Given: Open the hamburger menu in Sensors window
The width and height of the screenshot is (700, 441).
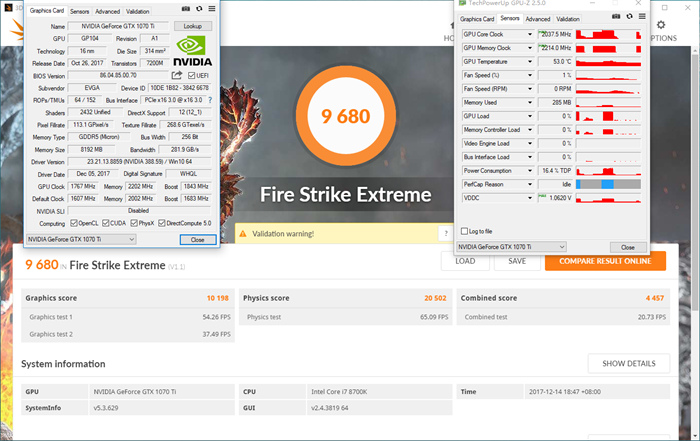Looking at the screenshot, I should coord(640,18).
